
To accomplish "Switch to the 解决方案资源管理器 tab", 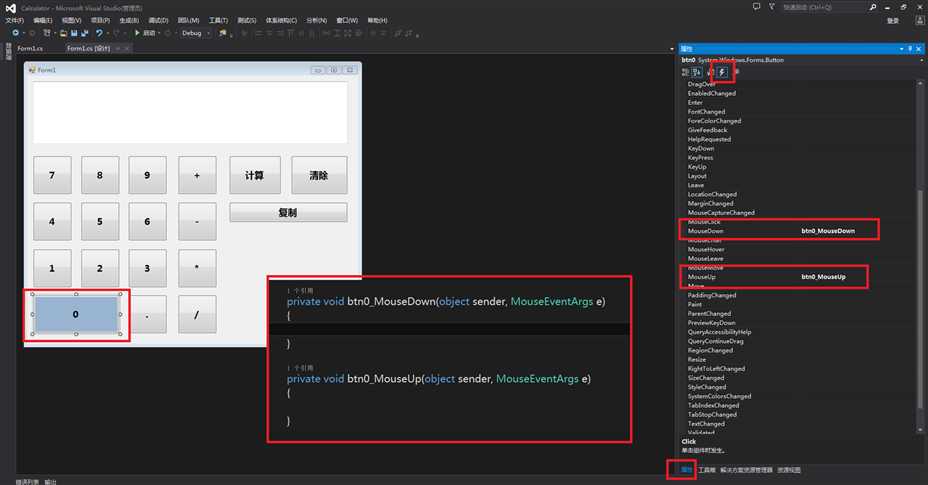I will (746, 470).
